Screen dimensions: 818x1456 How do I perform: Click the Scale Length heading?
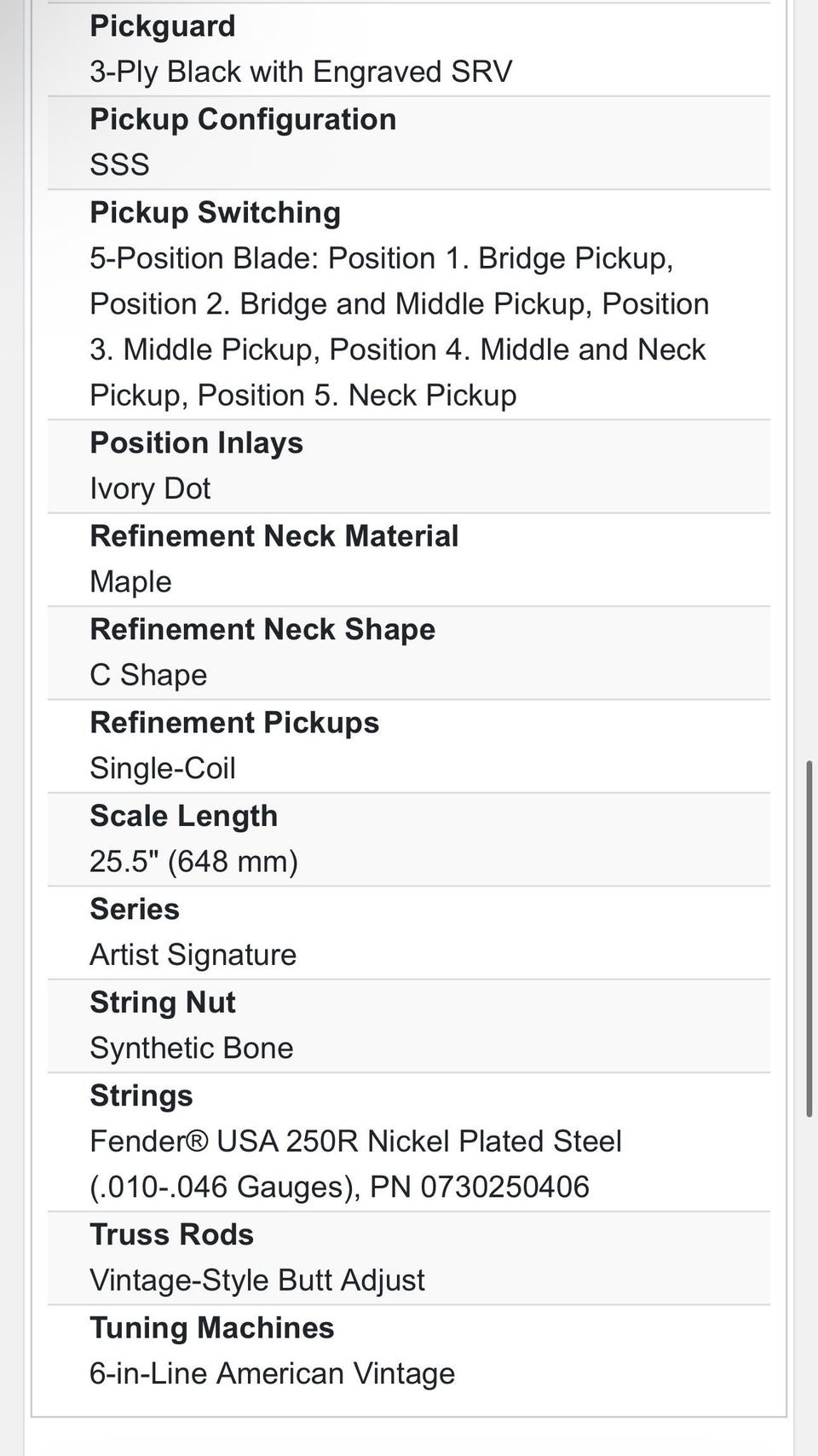(x=183, y=816)
